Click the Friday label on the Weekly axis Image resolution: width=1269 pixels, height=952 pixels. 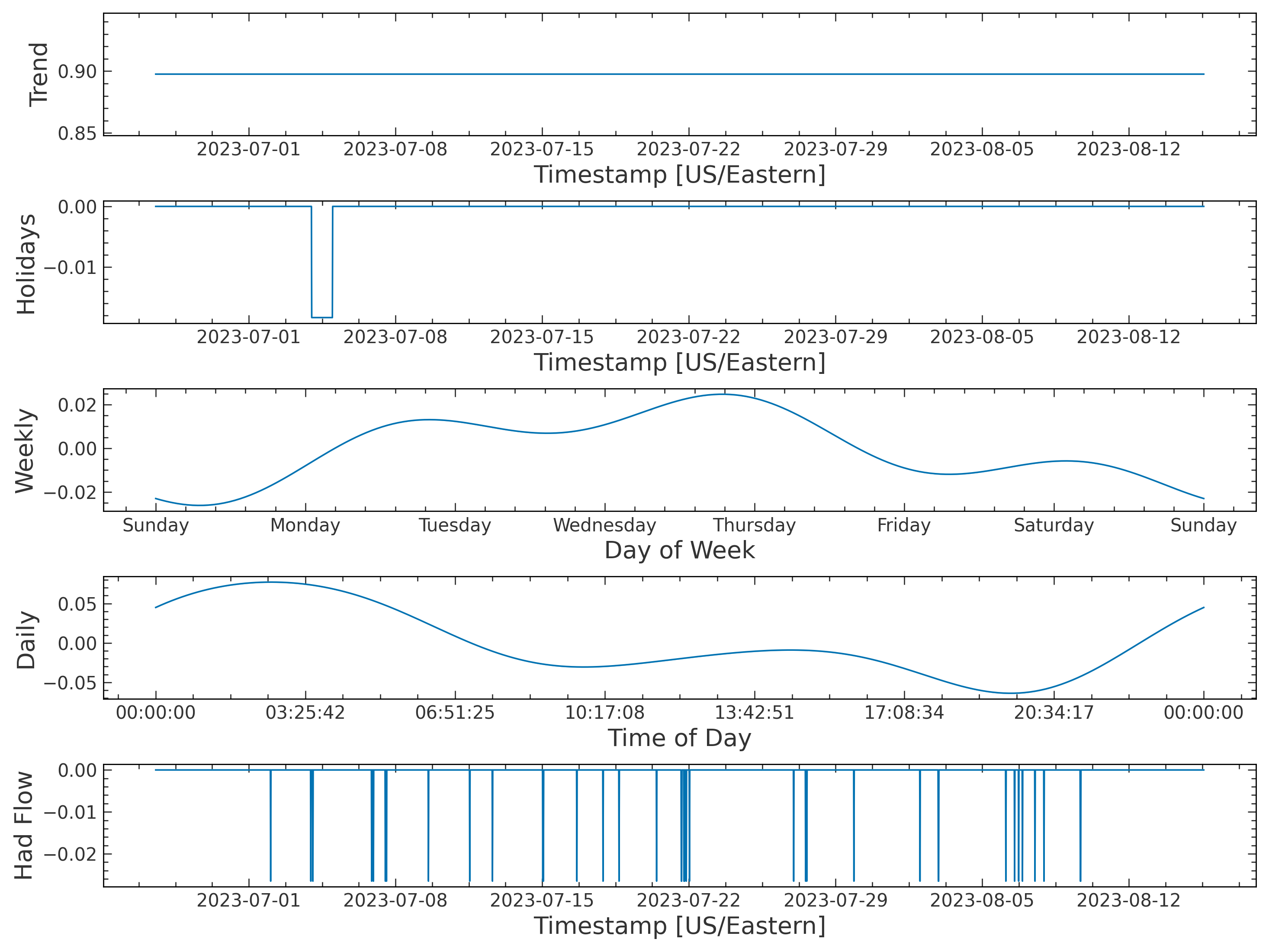pyautogui.click(x=904, y=526)
